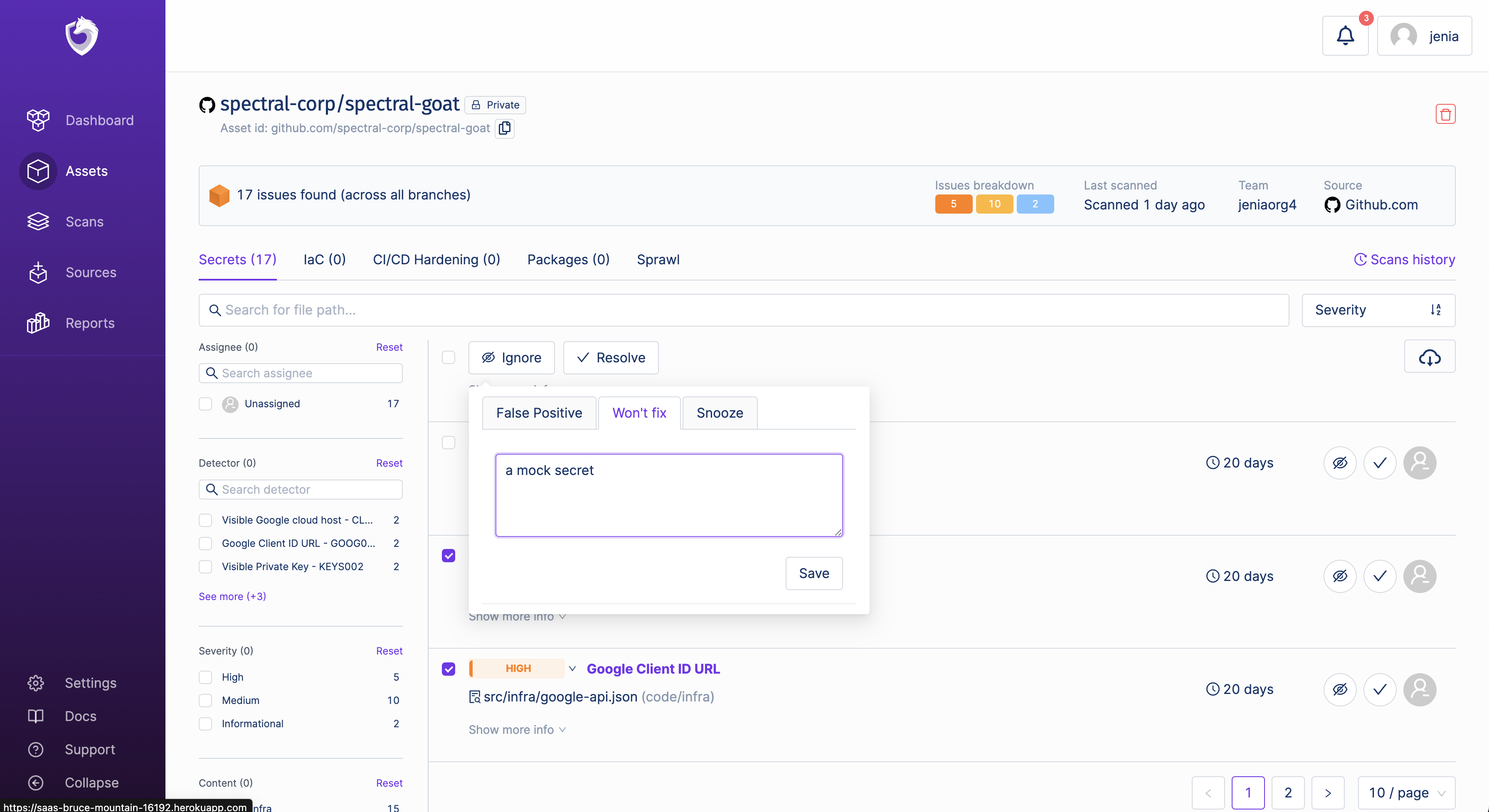Check the Unassigned assignee filter
Image resolution: width=1489 pixels, height=812 pixels.
coord(205,404)
